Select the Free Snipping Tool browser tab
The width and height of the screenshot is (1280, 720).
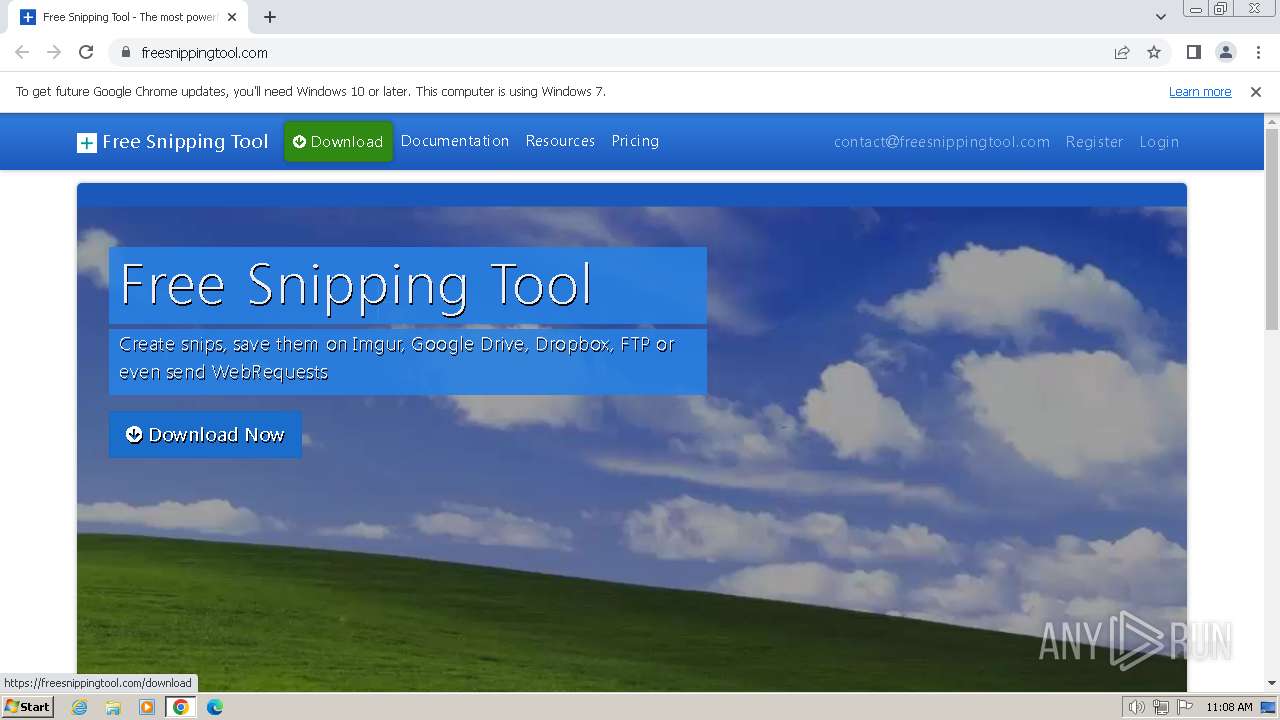pos(128,17)
